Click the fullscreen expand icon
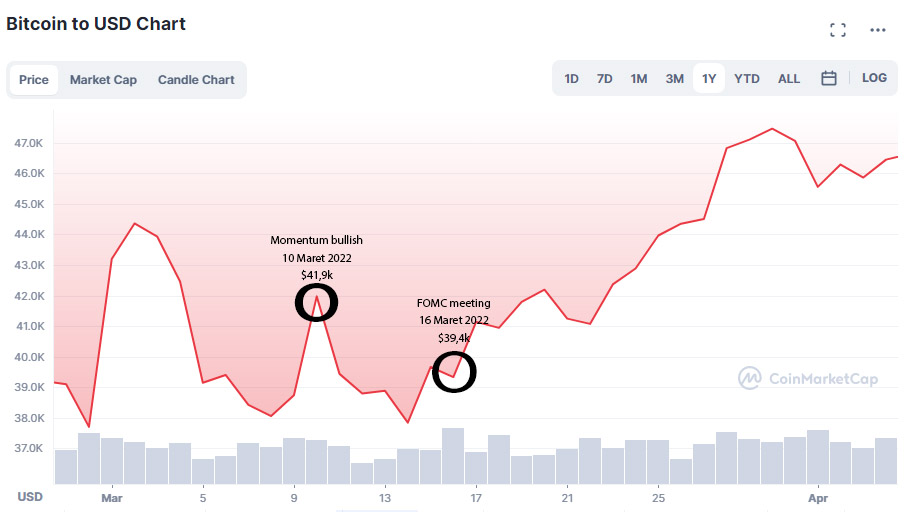The height and width of the screenshot is (512, 909). click(838, 30)
